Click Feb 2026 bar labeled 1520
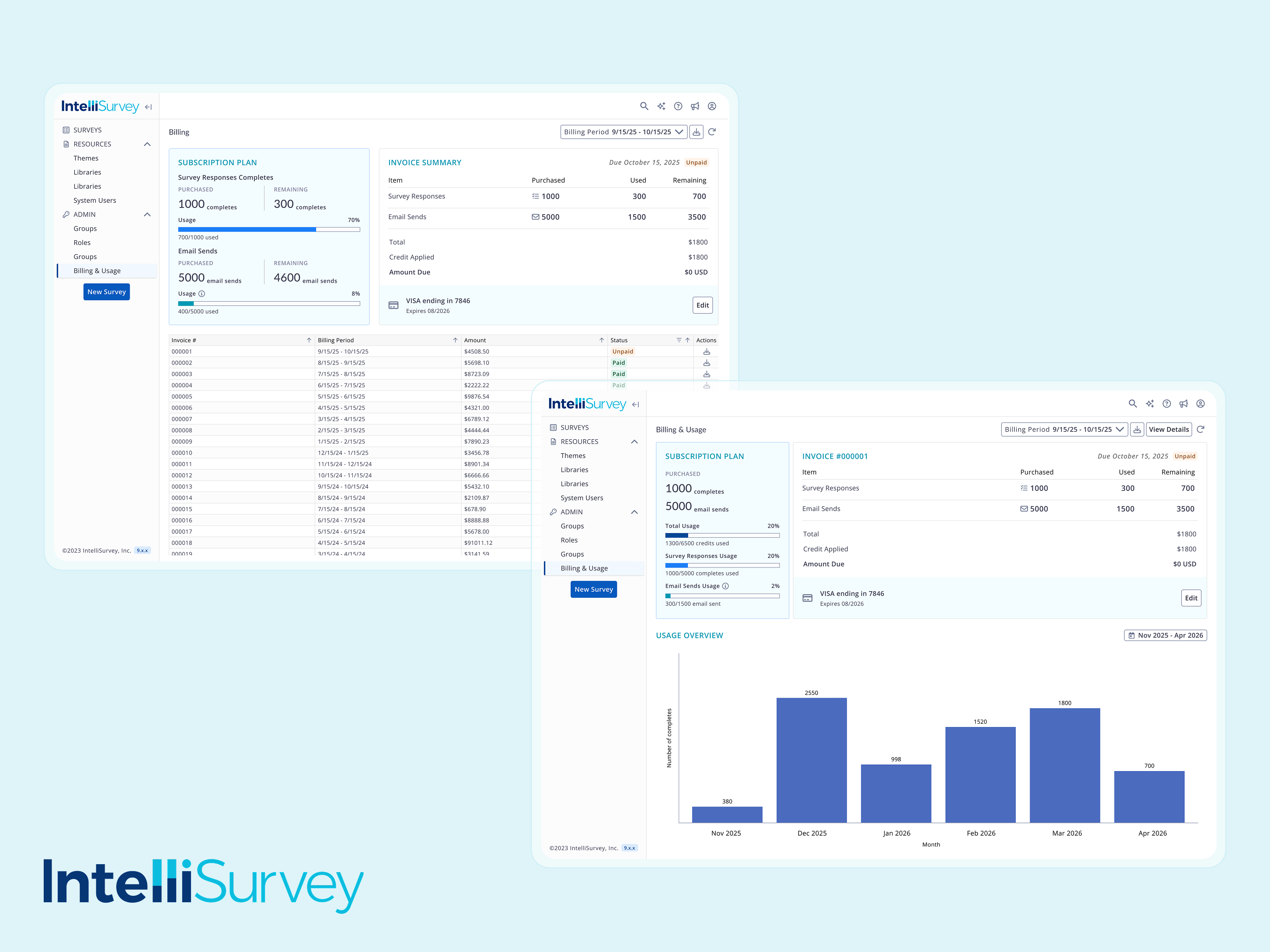 (x=981, y=775)
